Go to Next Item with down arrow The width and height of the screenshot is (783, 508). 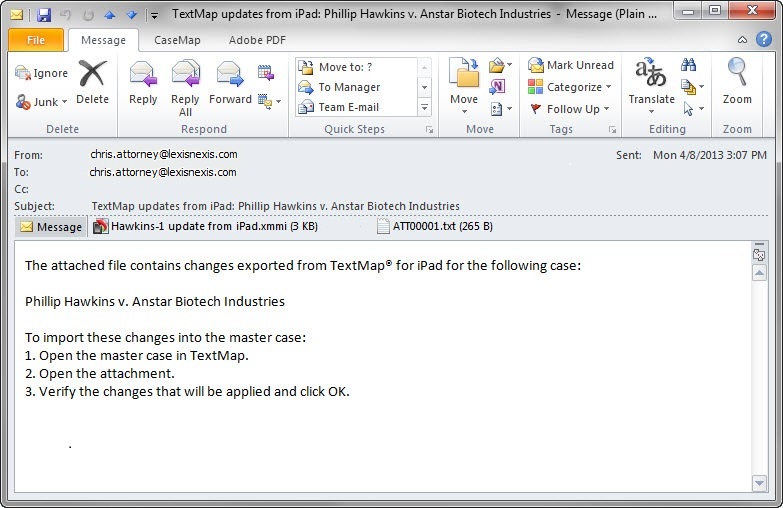(132, 15)
